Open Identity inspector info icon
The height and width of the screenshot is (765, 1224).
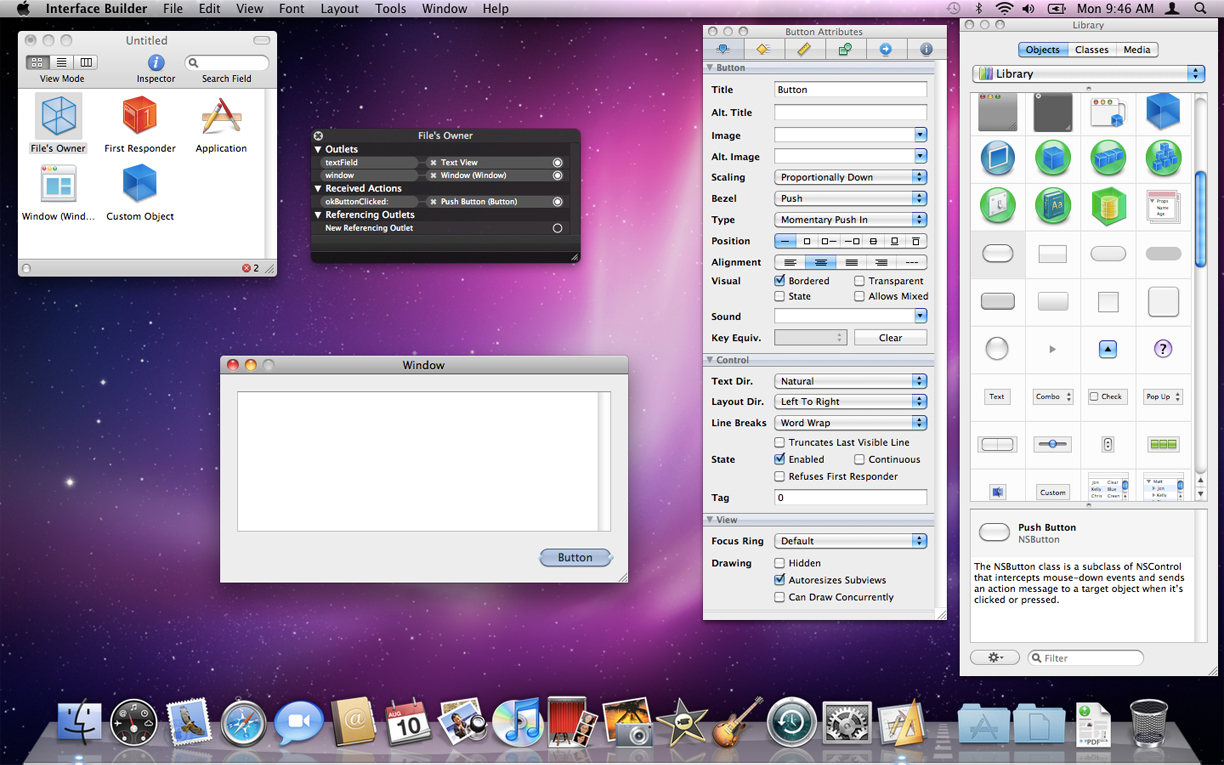click(926, 49)
